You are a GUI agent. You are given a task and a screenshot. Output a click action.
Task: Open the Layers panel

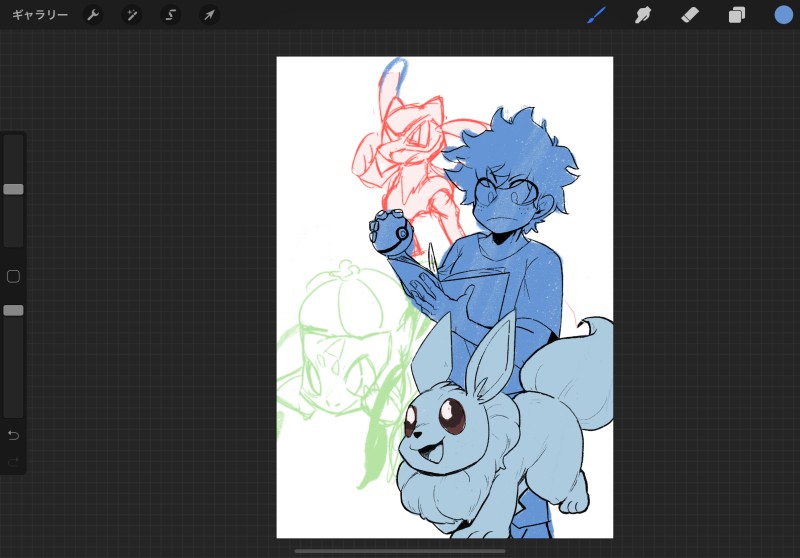point(737,15)
